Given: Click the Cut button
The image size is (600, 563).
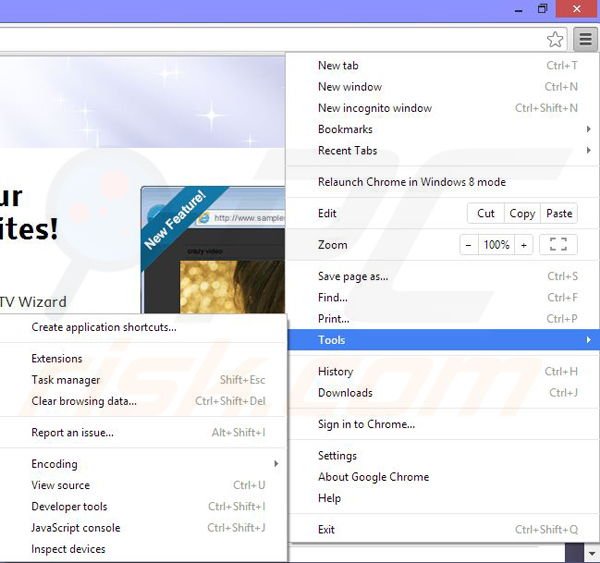Looking at the screenshot, I should tap(486, 213).
